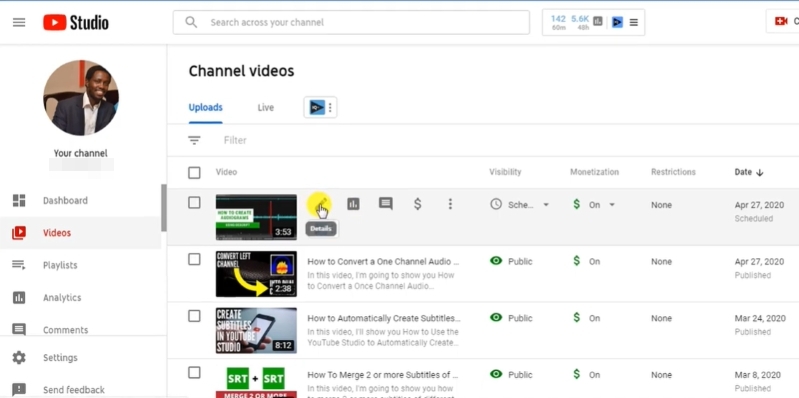Open the extension bar chart icon in header
799x398 pixels.
pyautogui.click(x=598, y=21)
